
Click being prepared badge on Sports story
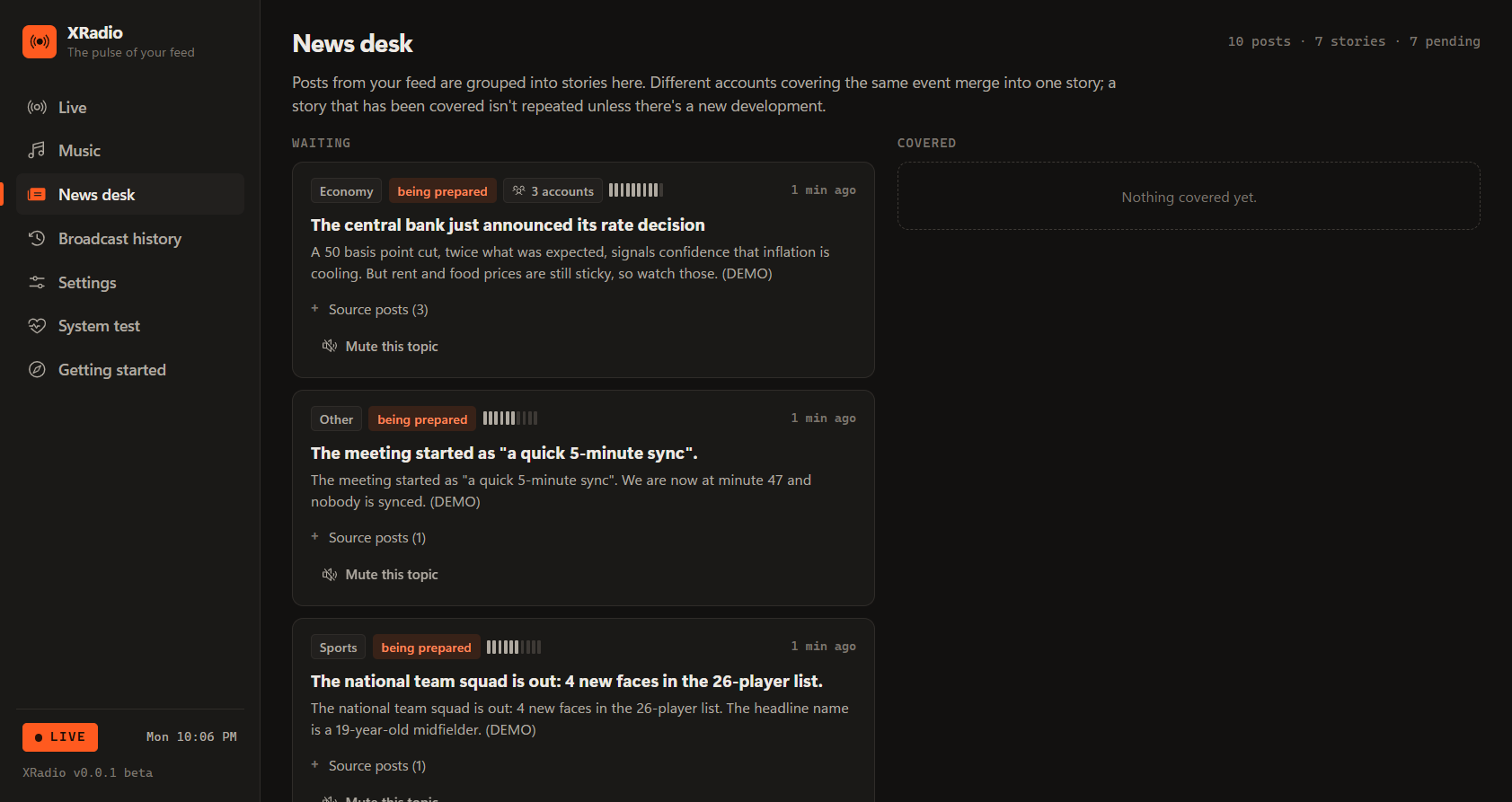click(426, 648)
